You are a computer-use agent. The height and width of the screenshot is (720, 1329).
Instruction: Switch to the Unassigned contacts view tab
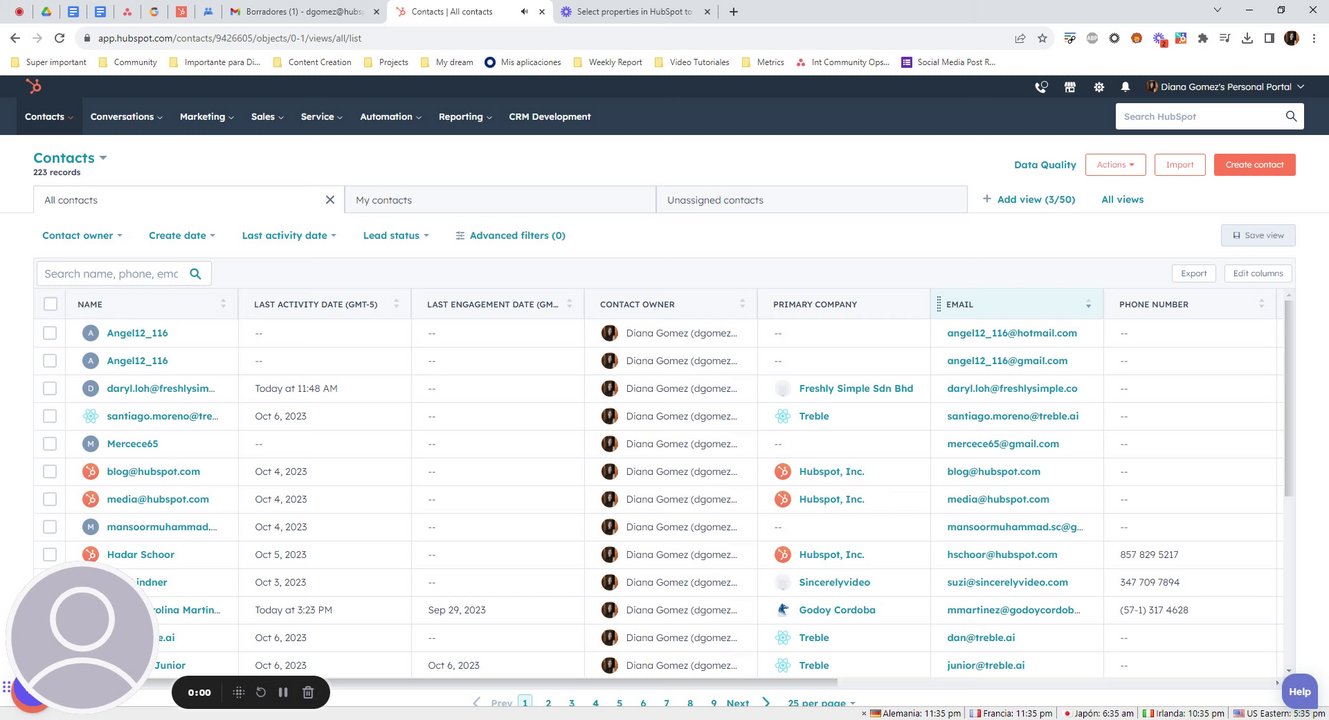(x=811, y=200)
